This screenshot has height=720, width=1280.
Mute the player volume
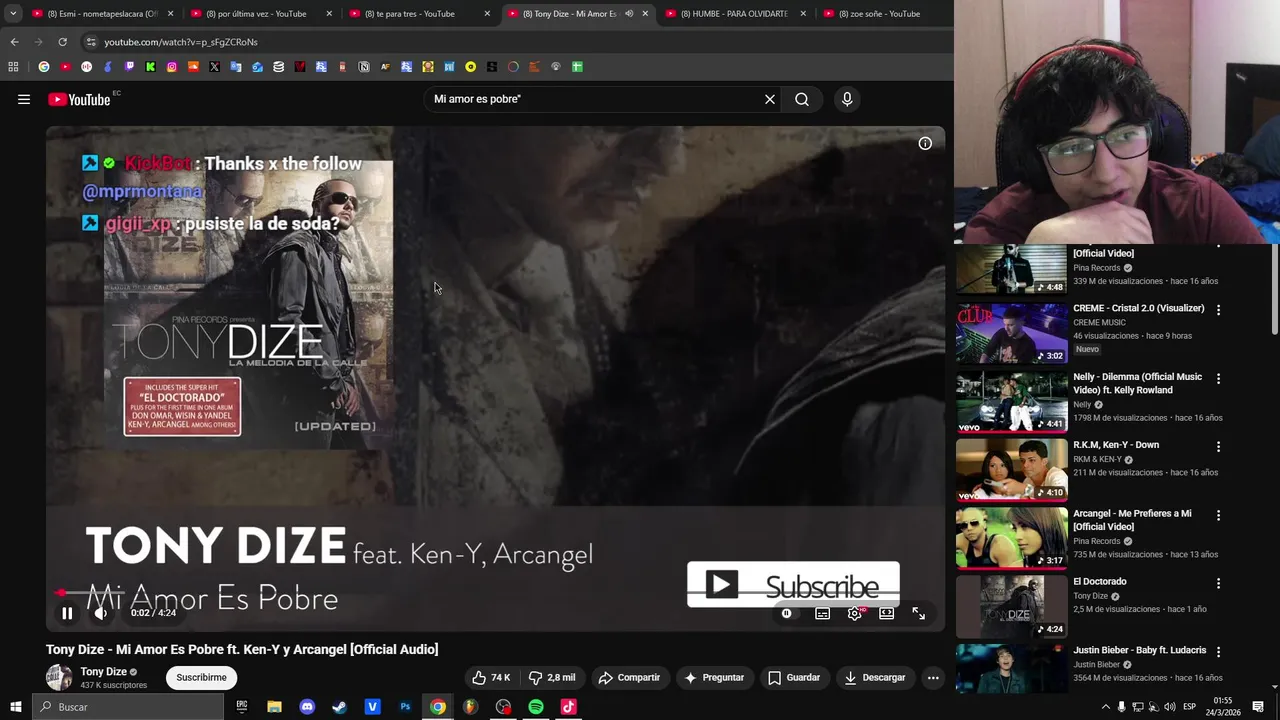click(101, 613)
